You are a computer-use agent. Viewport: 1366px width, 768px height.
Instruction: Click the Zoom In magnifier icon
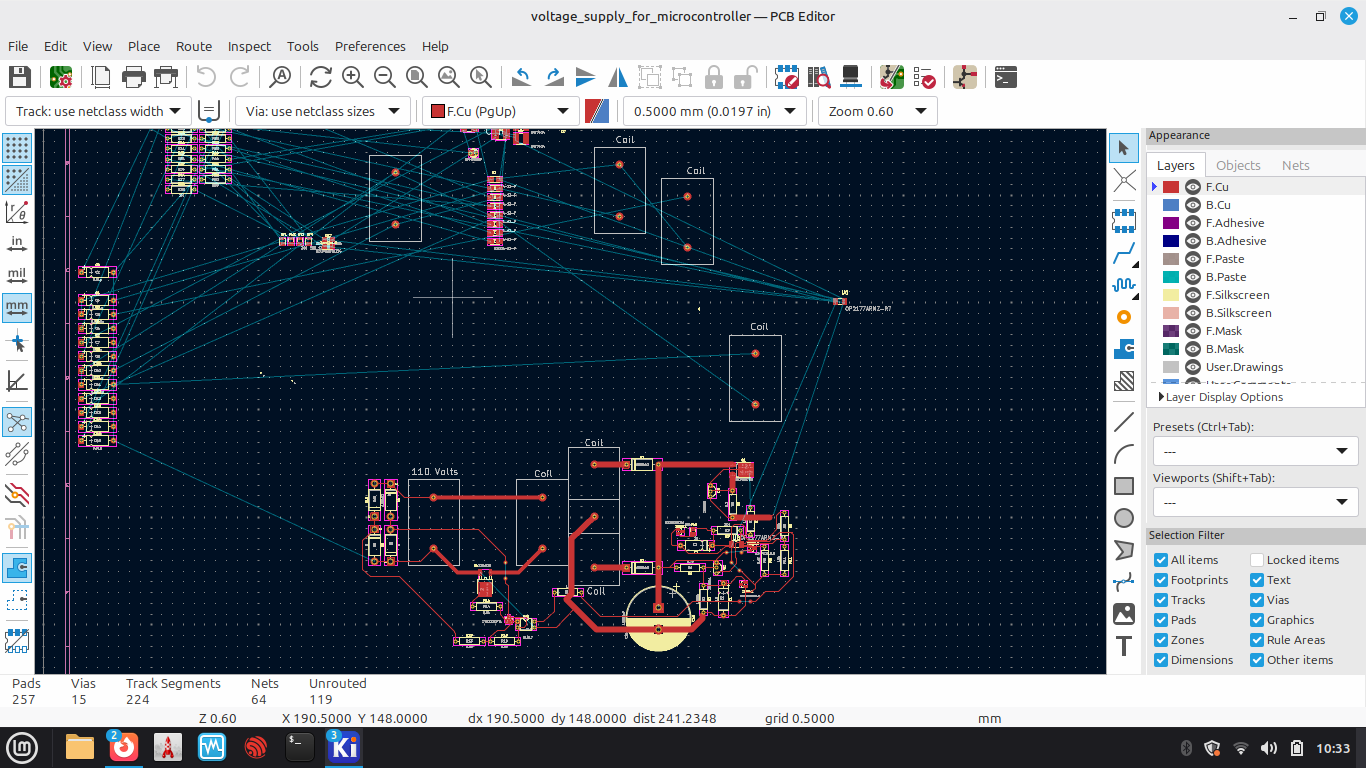click(x=352, y=77)
